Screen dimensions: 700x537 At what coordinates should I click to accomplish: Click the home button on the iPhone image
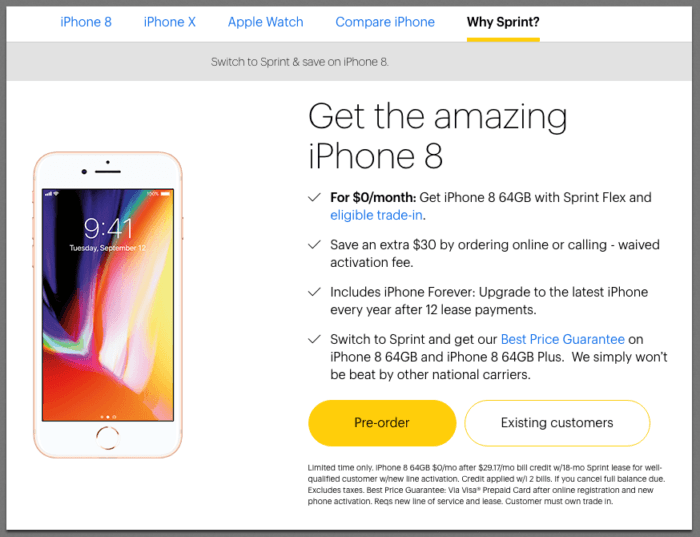coord(108,438)
